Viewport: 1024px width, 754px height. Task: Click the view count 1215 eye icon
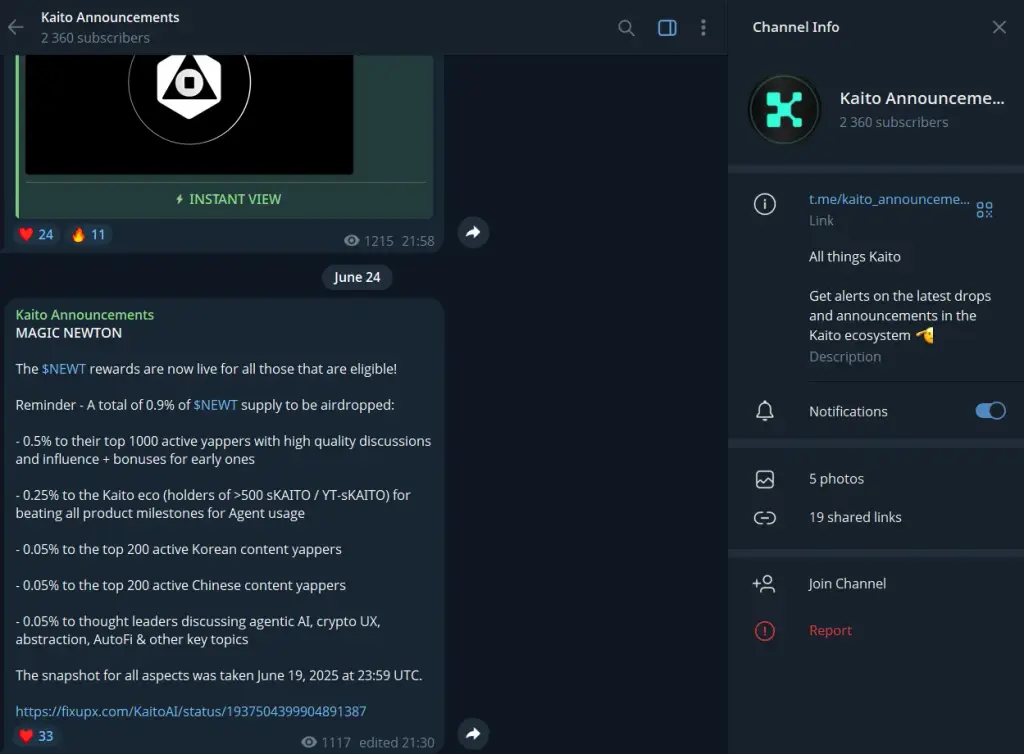[x=351, y=241]
